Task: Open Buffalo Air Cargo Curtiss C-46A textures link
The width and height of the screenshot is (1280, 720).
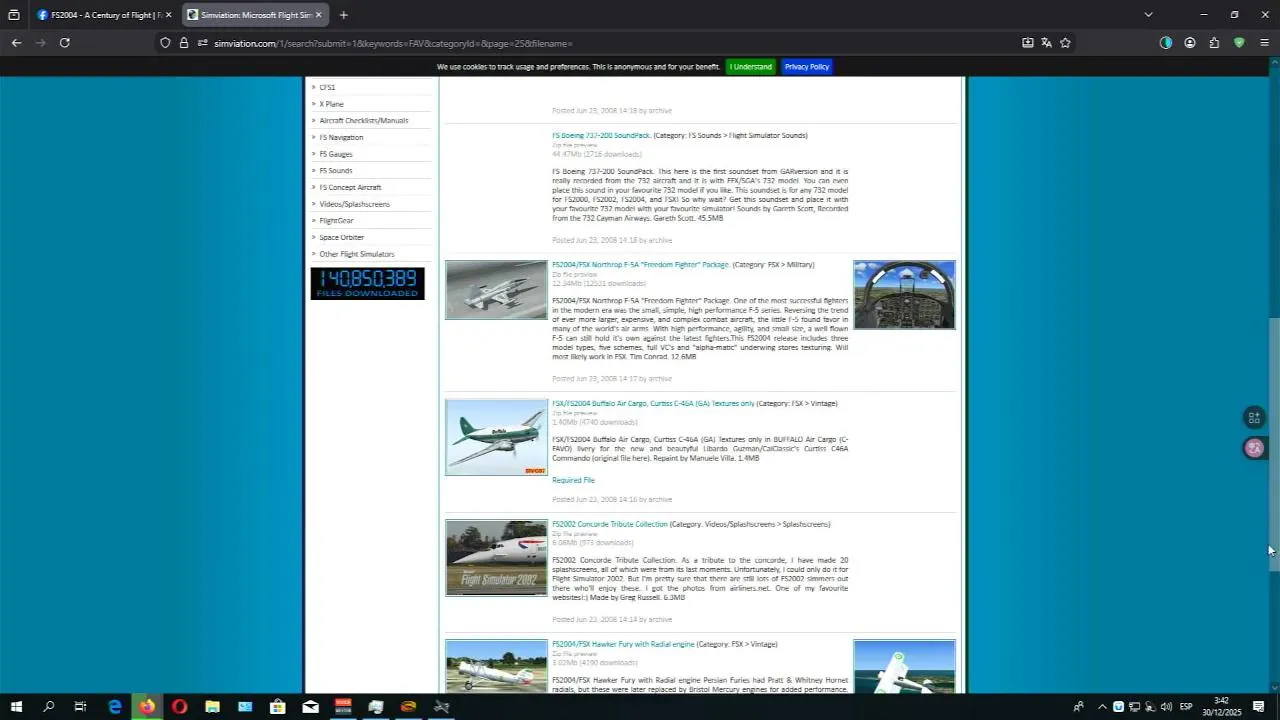Action: (x=653, y=404)
